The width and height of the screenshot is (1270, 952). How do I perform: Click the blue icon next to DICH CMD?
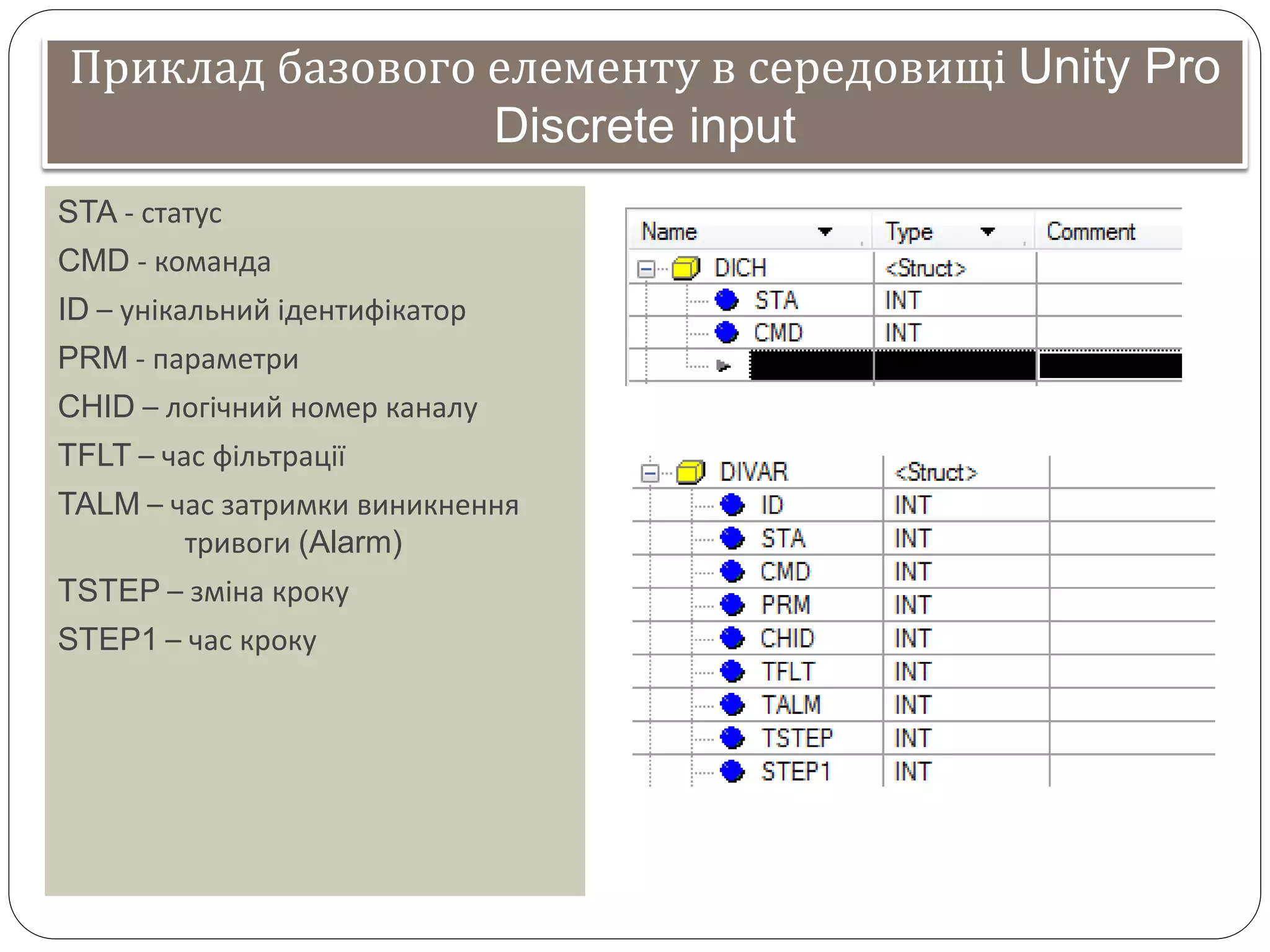point(727,333)
